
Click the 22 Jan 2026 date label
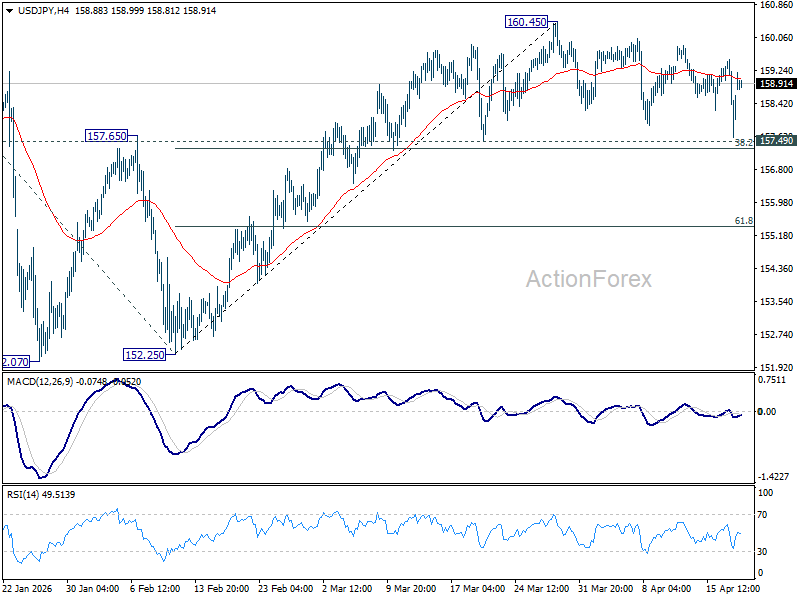(28, 590)
